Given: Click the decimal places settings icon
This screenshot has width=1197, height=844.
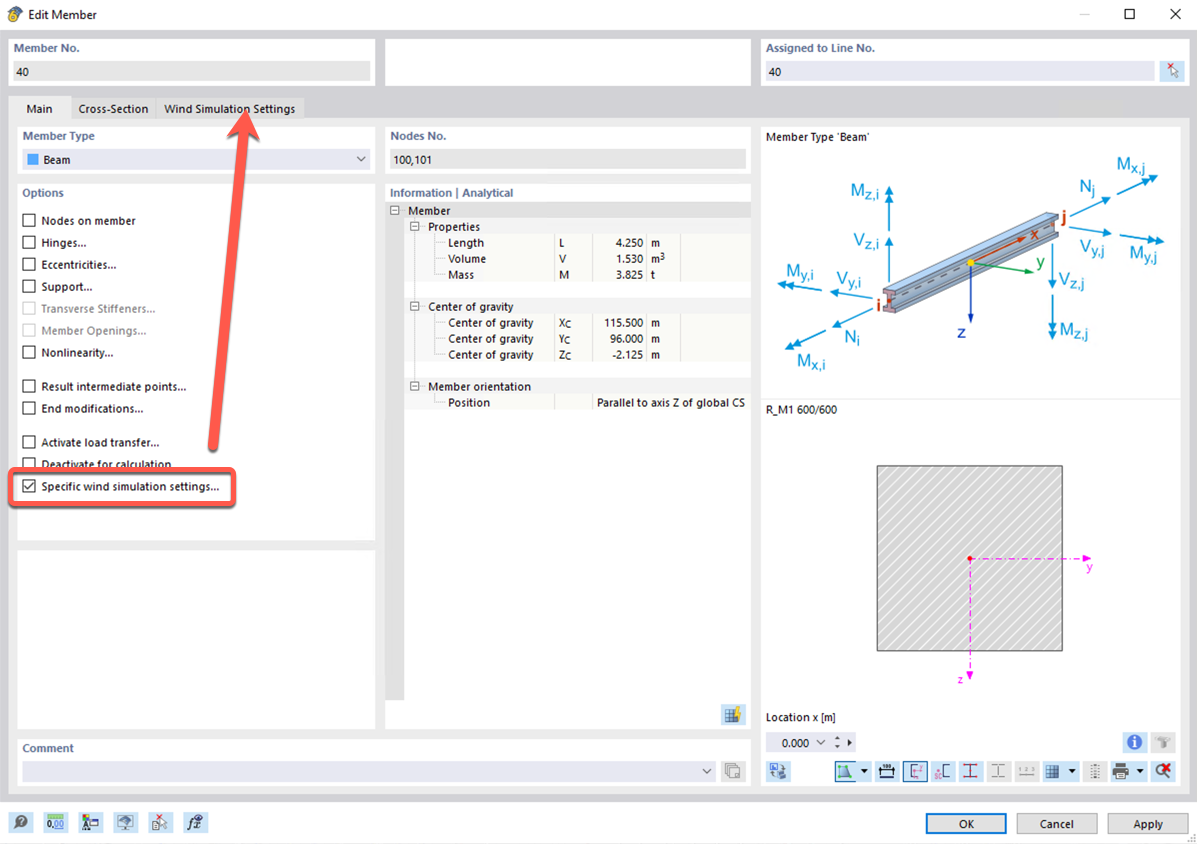Looking at the screenshot, I should coord(55,822).
